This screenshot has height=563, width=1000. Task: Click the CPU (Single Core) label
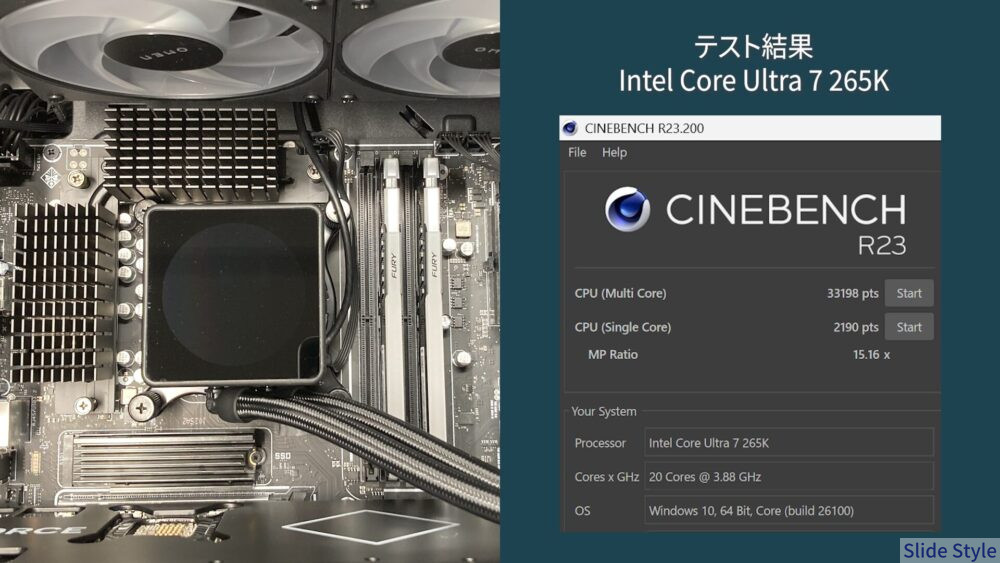pos(622,327)
